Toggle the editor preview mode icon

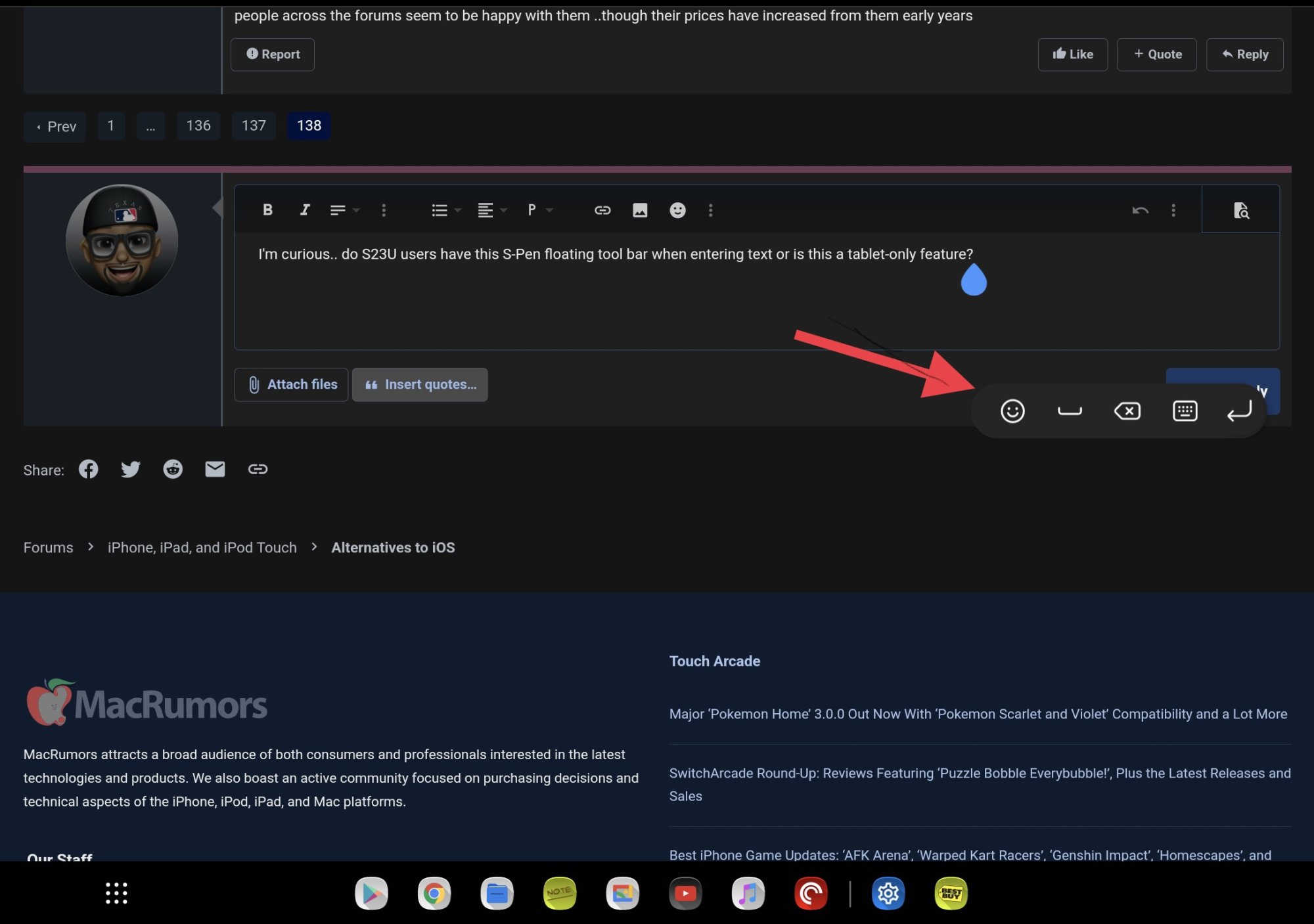pyautogui.click(x=1240, y=210)
